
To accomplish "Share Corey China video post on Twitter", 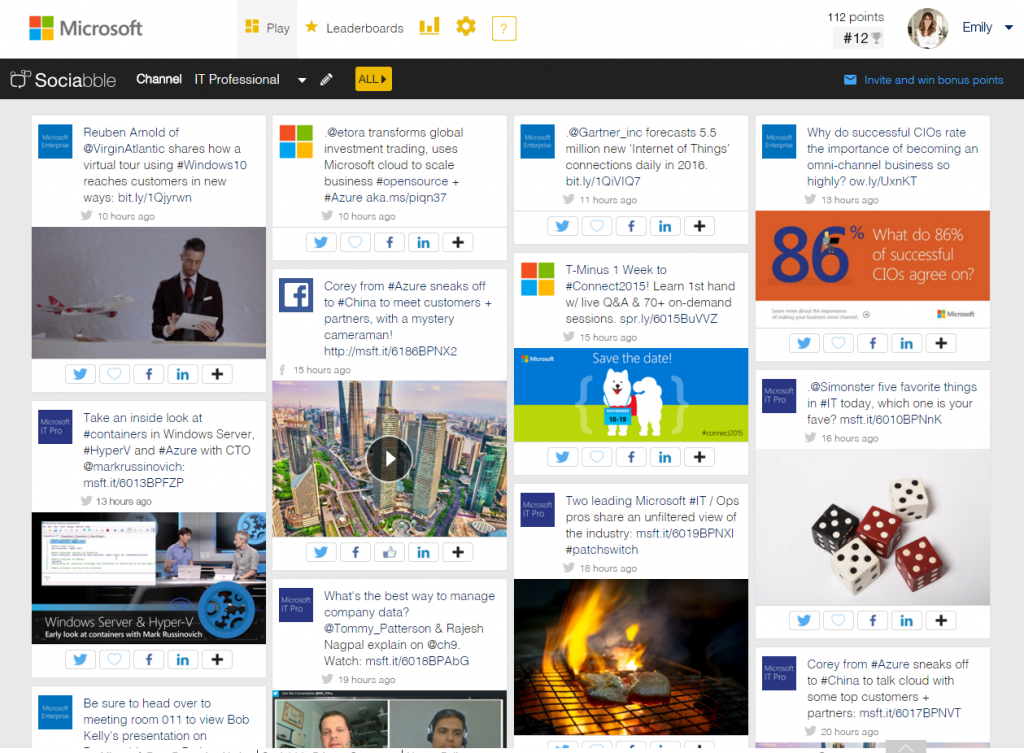I will click(321, 553).
